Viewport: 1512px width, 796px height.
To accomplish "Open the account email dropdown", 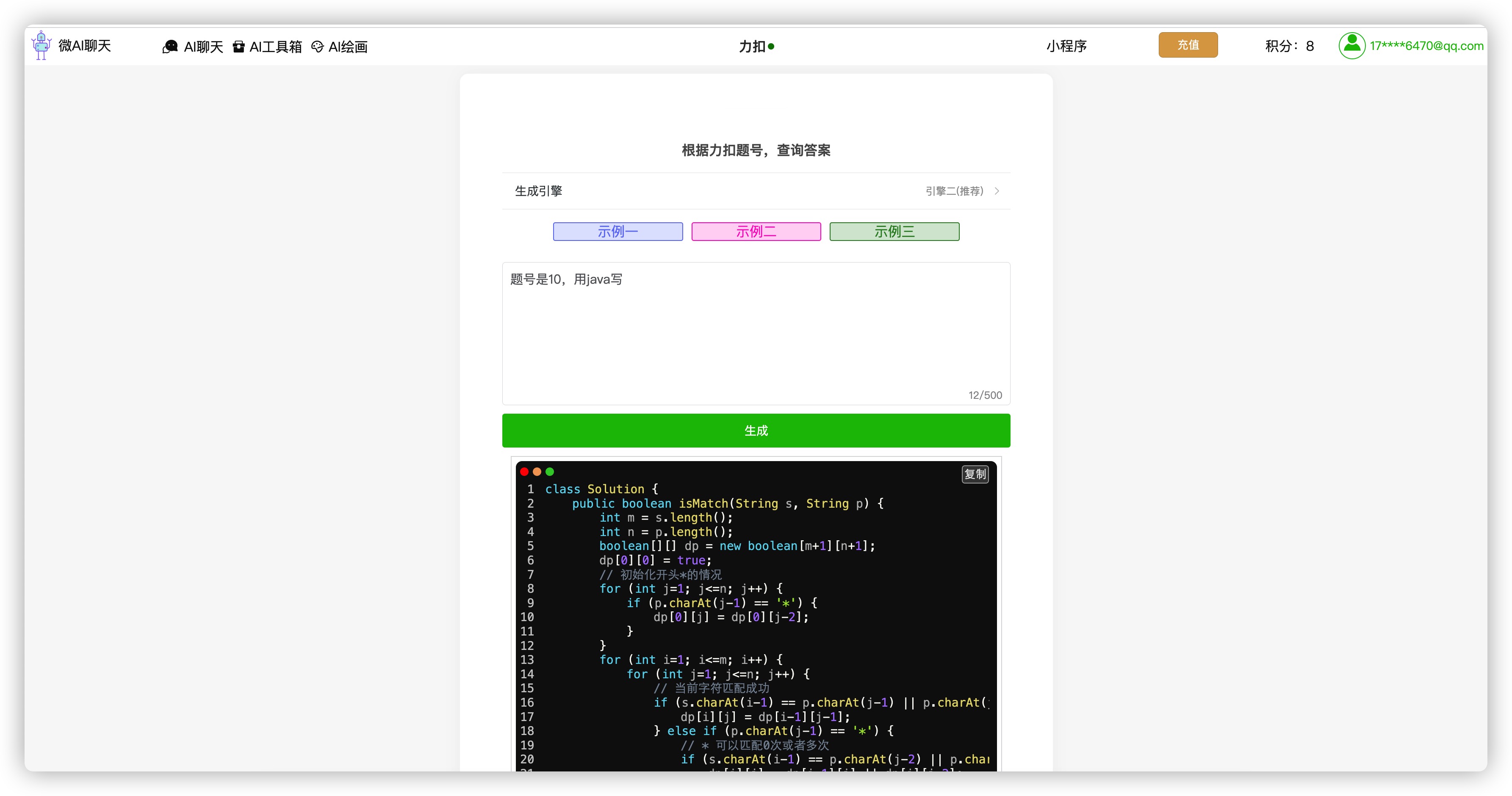I will coord(1426,46).
